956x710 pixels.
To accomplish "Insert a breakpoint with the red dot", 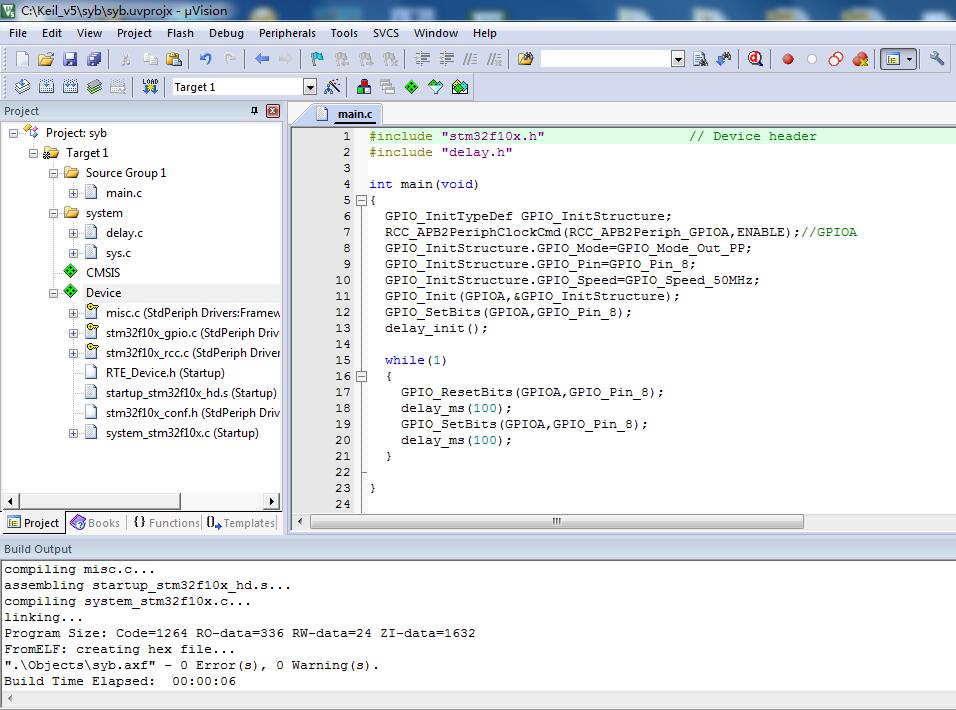I will (788, 59).
